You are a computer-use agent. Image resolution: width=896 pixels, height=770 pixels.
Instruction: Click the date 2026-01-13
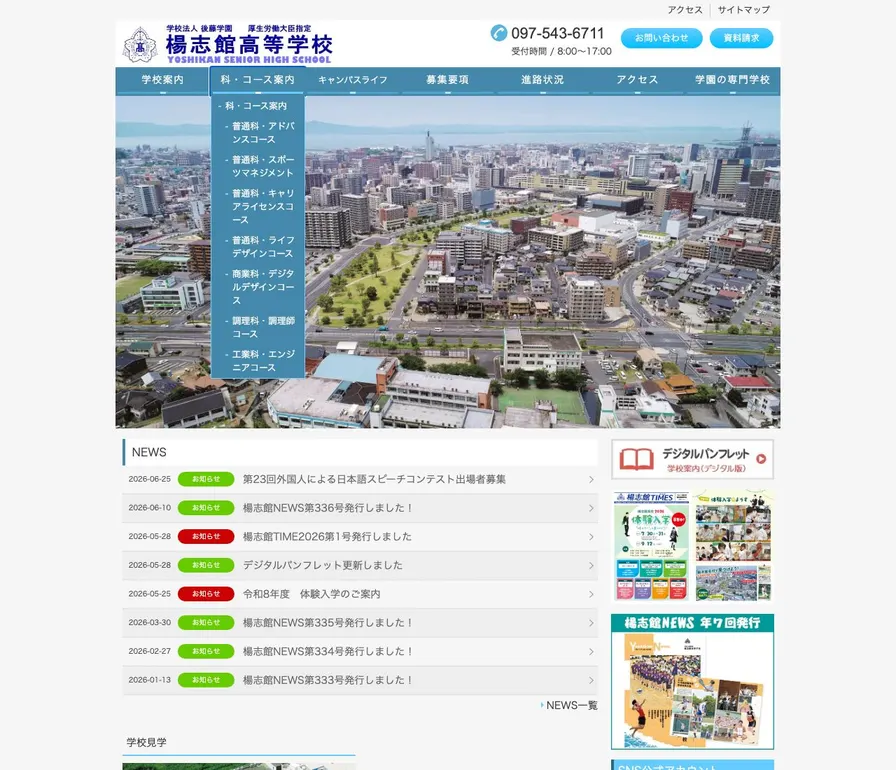click(150, 680)
